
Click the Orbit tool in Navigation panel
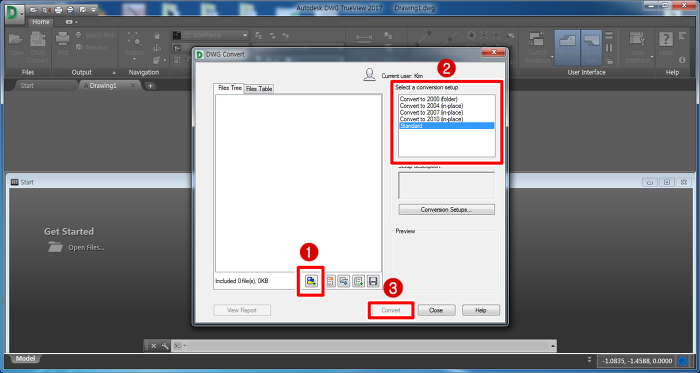tap(157, 48)
